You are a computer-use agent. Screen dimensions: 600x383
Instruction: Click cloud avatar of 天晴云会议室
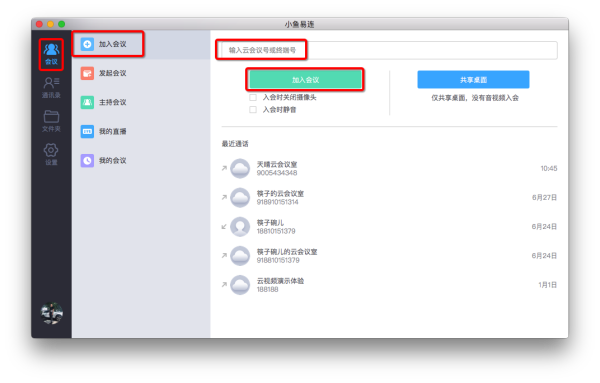point(240,168)
